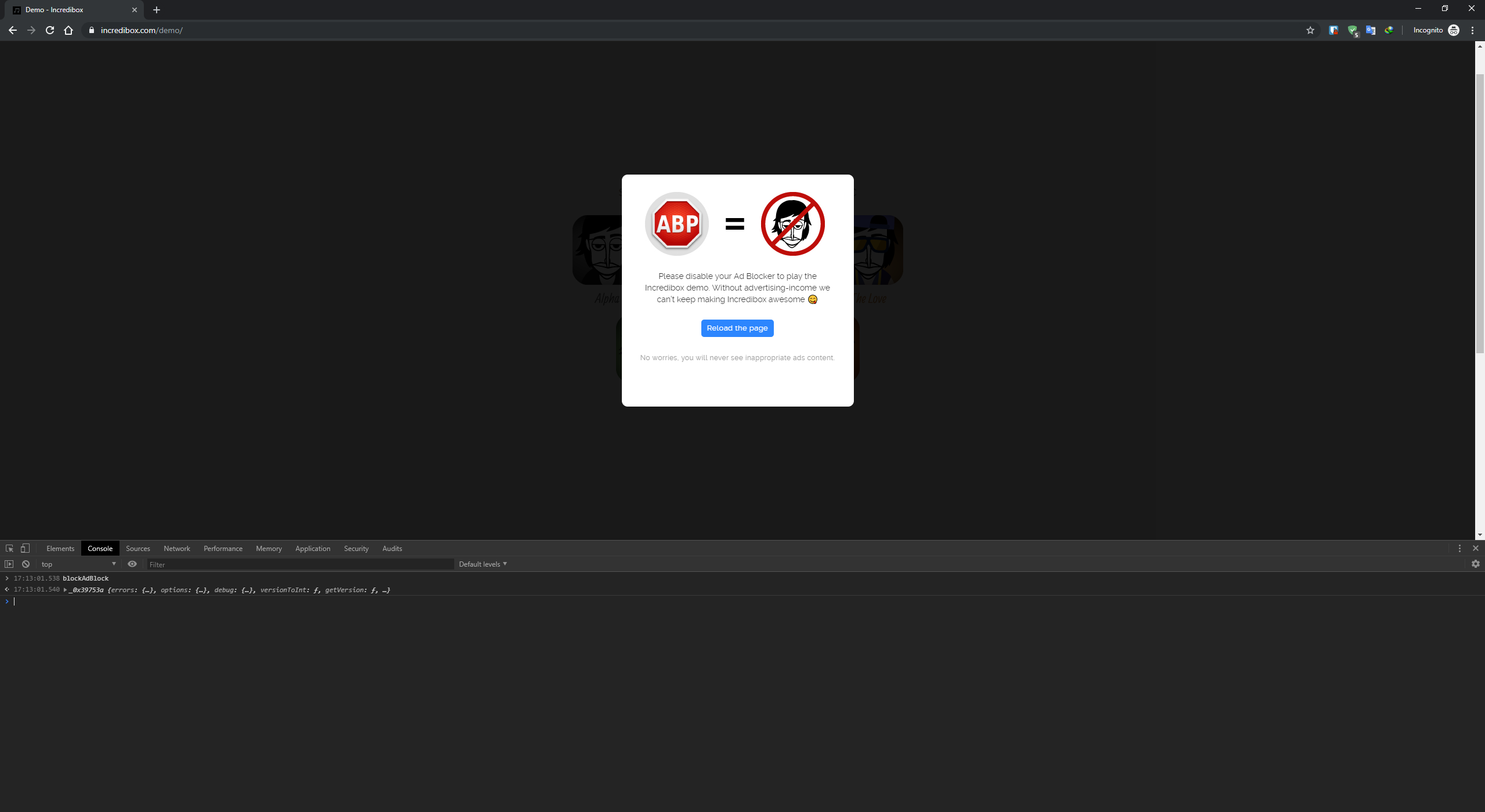Open DevTools settings with the gear icon
This screenshot has width=1485, height=812.
(x=1475, y=564)
